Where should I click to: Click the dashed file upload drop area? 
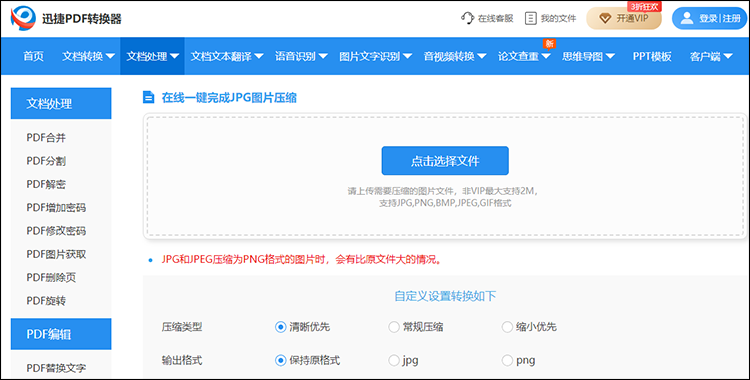445,176
